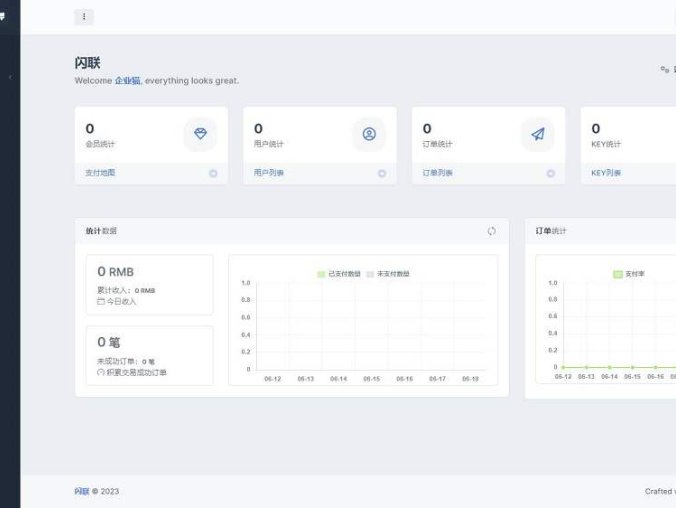Viewport: 676px width, 508px height.
Task: Click the 闪联 page heading
Action: (x=87, y=63)
